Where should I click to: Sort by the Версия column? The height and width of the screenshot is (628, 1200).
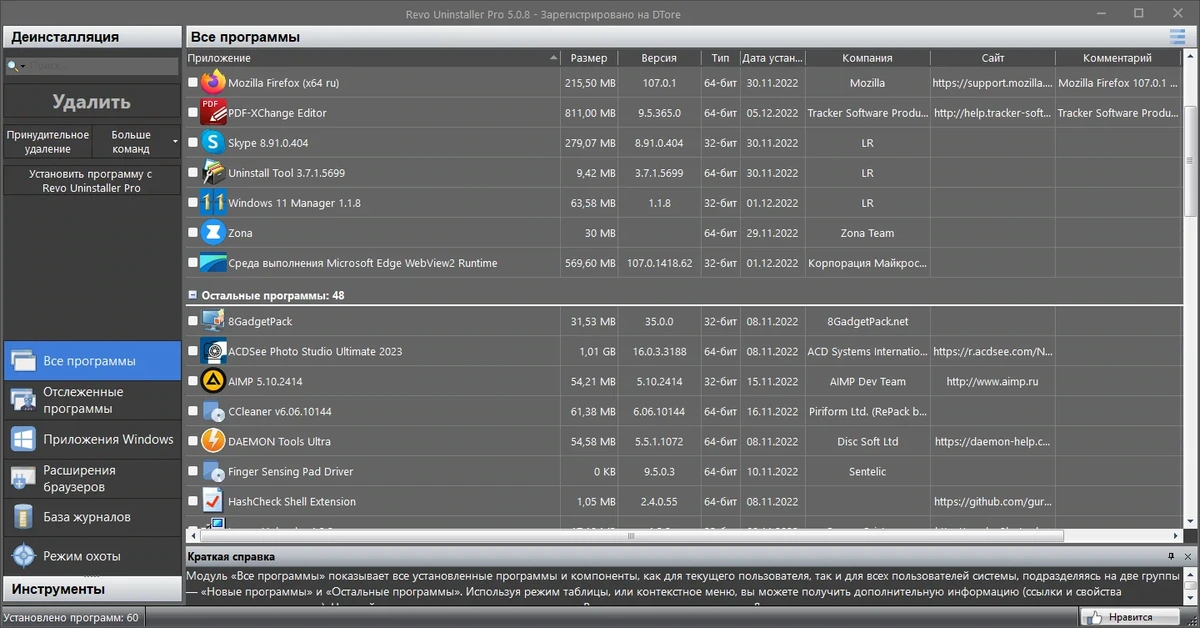[x=659, y=58]
